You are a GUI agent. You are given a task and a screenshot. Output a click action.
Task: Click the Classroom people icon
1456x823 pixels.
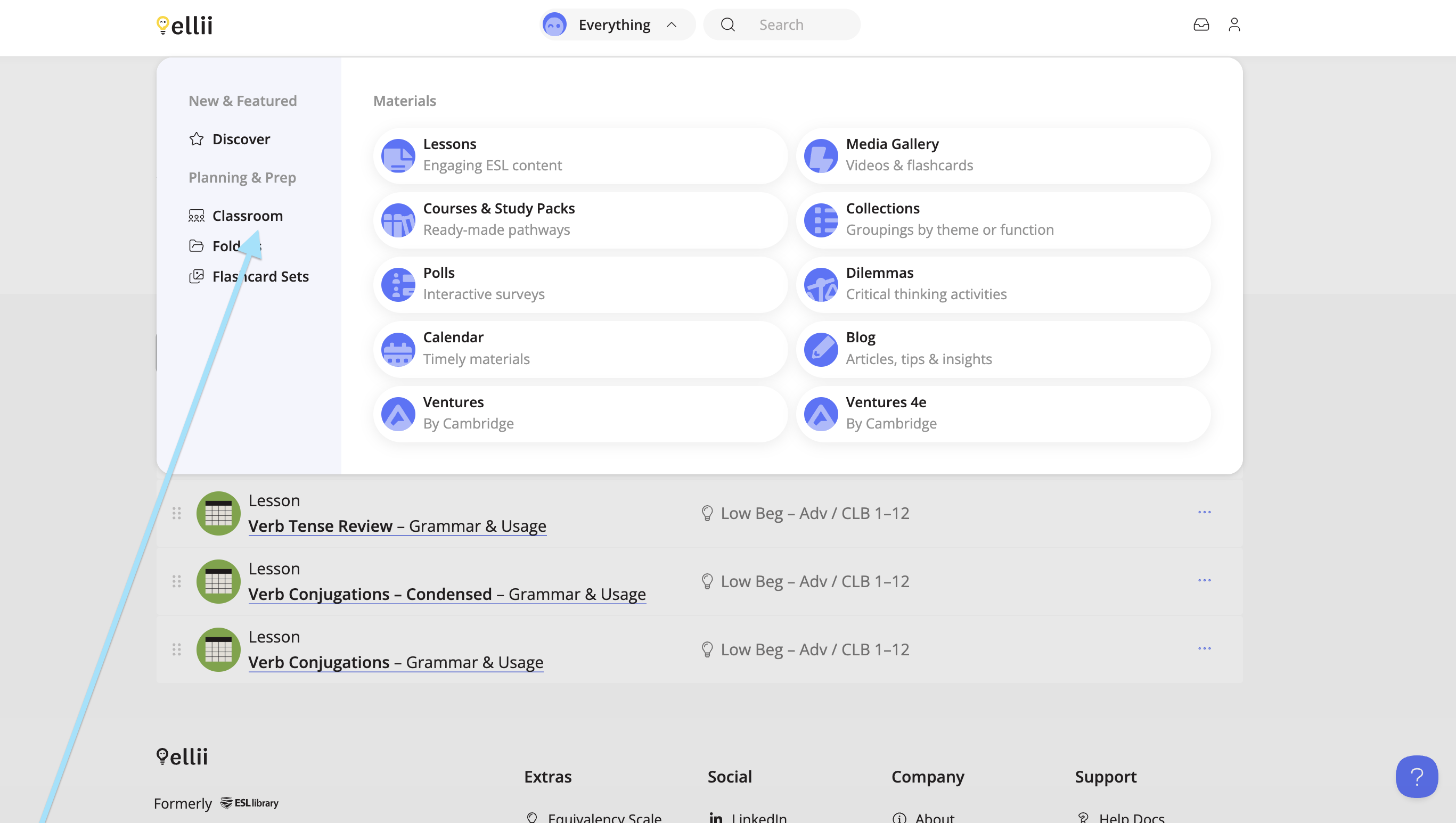(196, 216)
